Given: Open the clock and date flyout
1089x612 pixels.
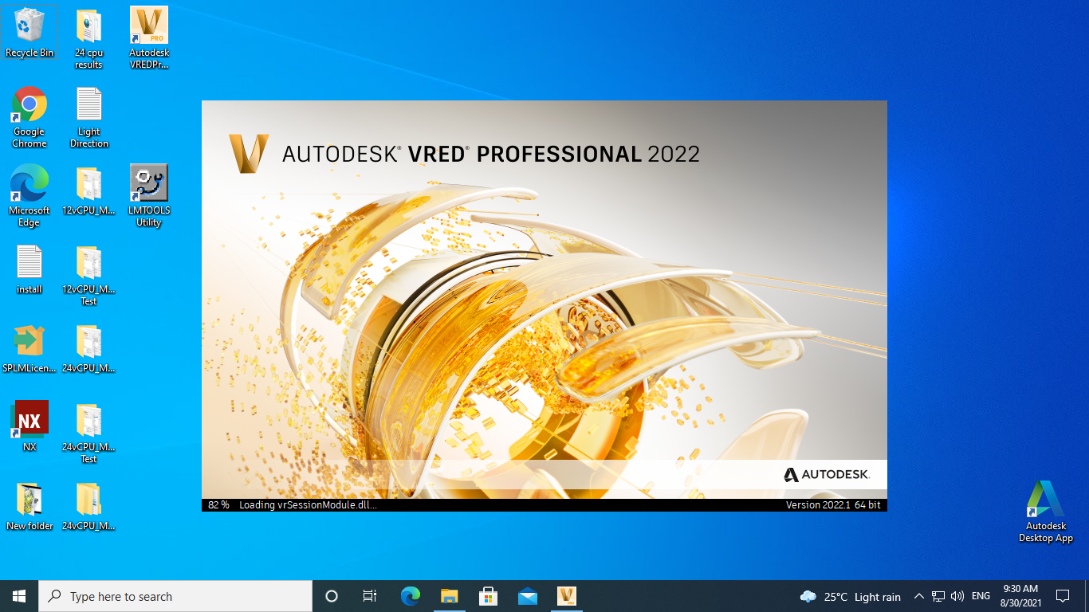Looking at the screenshot, I should pos(1020,597).
